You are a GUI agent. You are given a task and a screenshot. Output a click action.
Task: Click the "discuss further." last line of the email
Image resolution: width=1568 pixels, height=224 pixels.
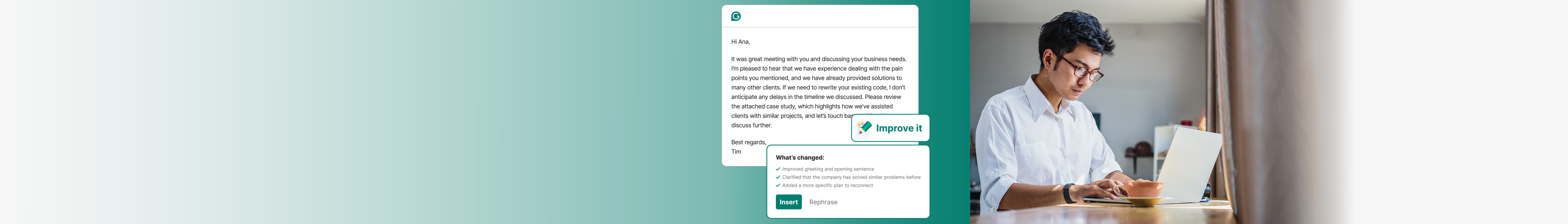(x=751, y=125)
